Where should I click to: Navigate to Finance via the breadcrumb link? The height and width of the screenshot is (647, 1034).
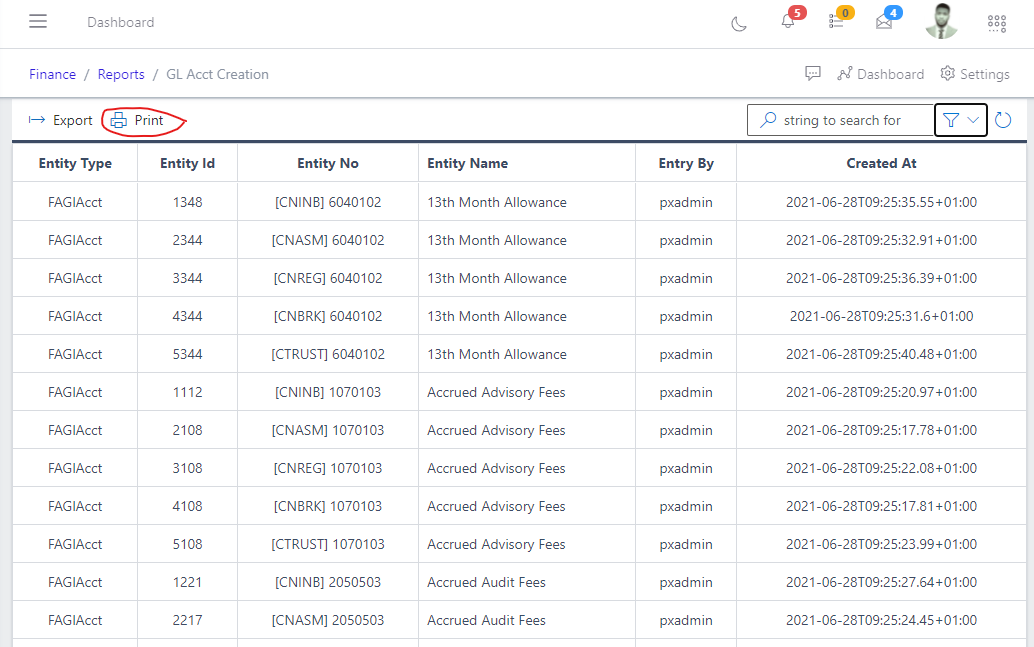pyautogui.click(x=52, y=73)
